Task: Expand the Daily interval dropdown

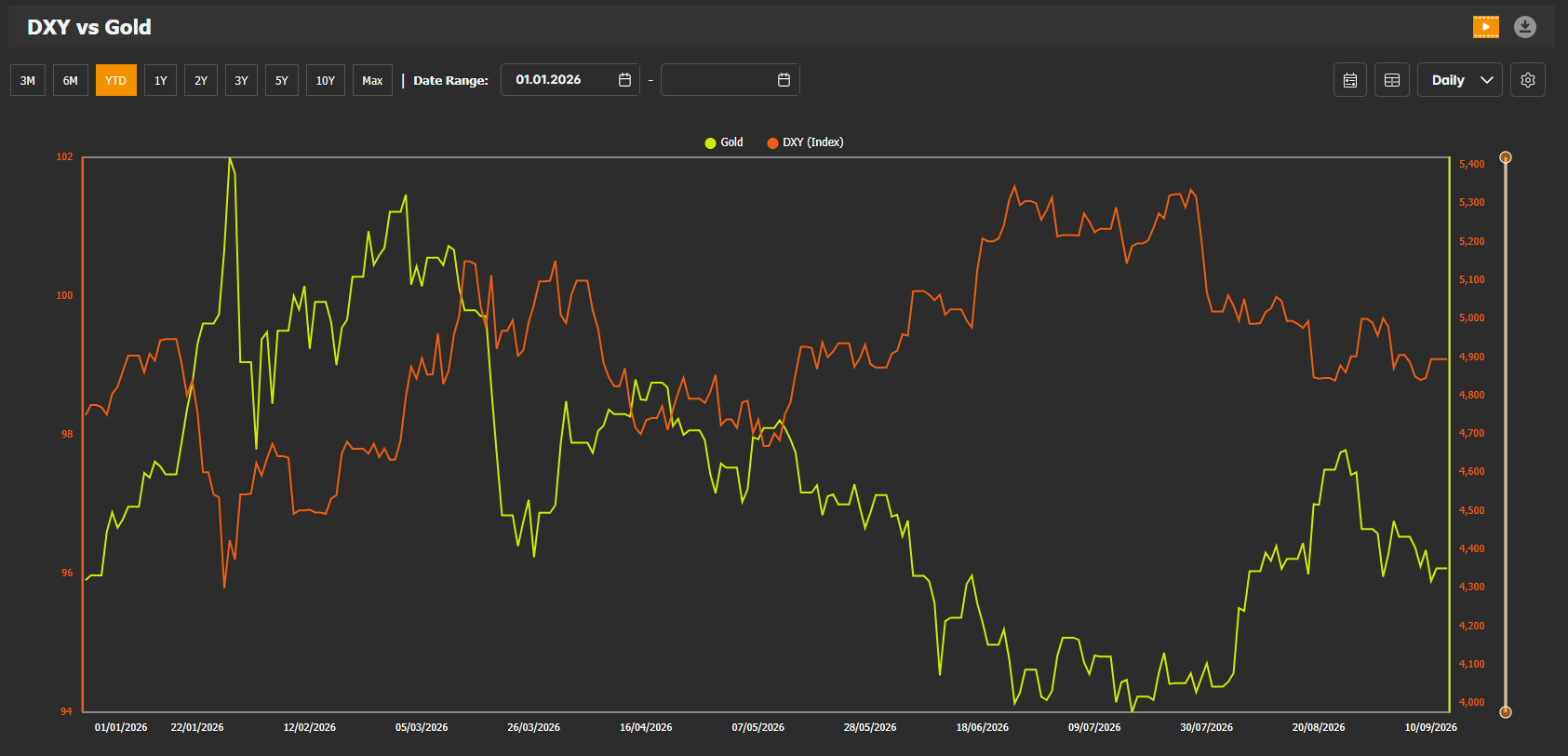Action: click(x=1460, y=80)
